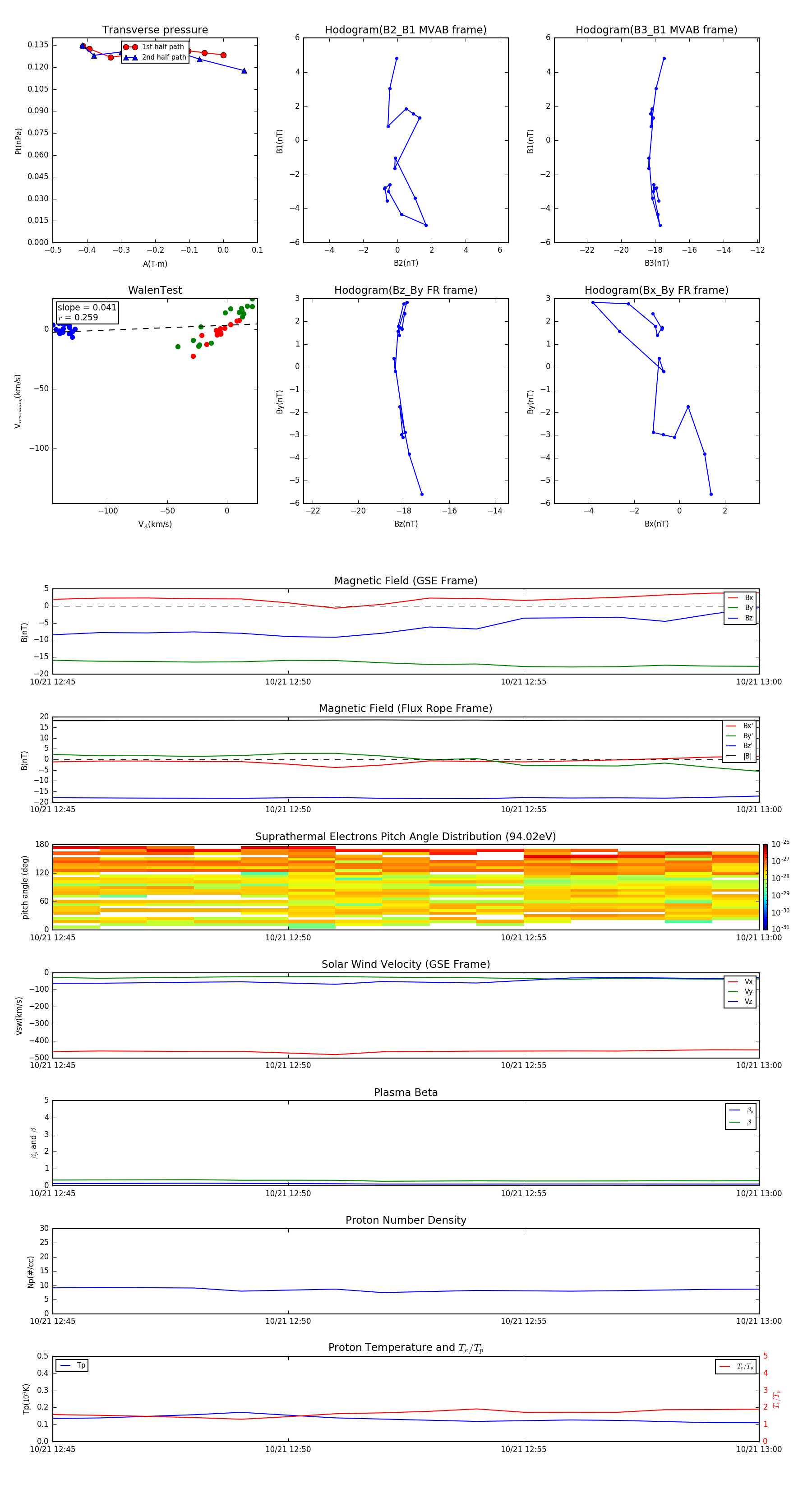Select the "pitch angle (deg)" axis label
The image size is (812, 1489).
[x=25, y=887]
